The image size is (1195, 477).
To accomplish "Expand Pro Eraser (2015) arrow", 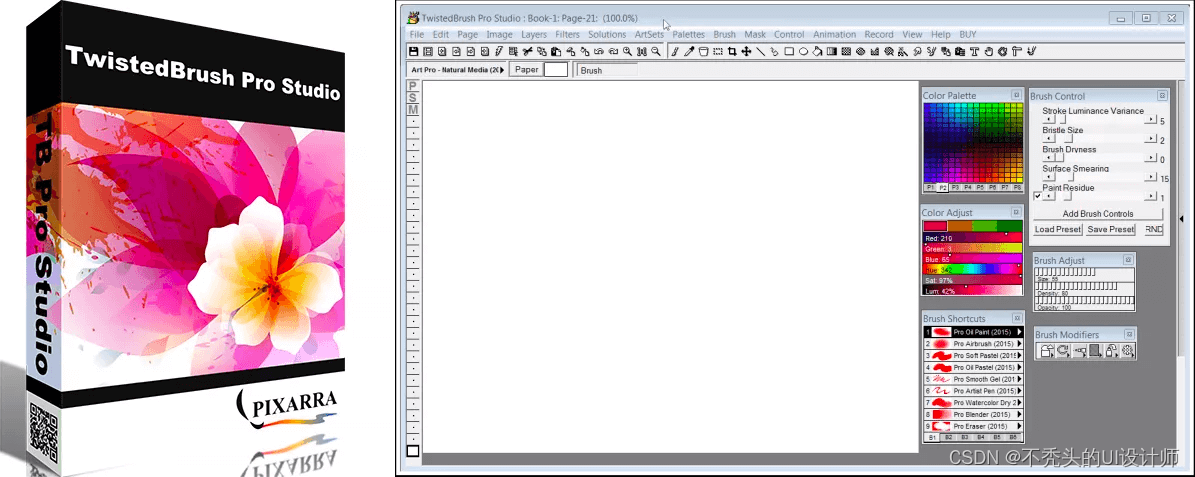I will (x=1020, y=426).
